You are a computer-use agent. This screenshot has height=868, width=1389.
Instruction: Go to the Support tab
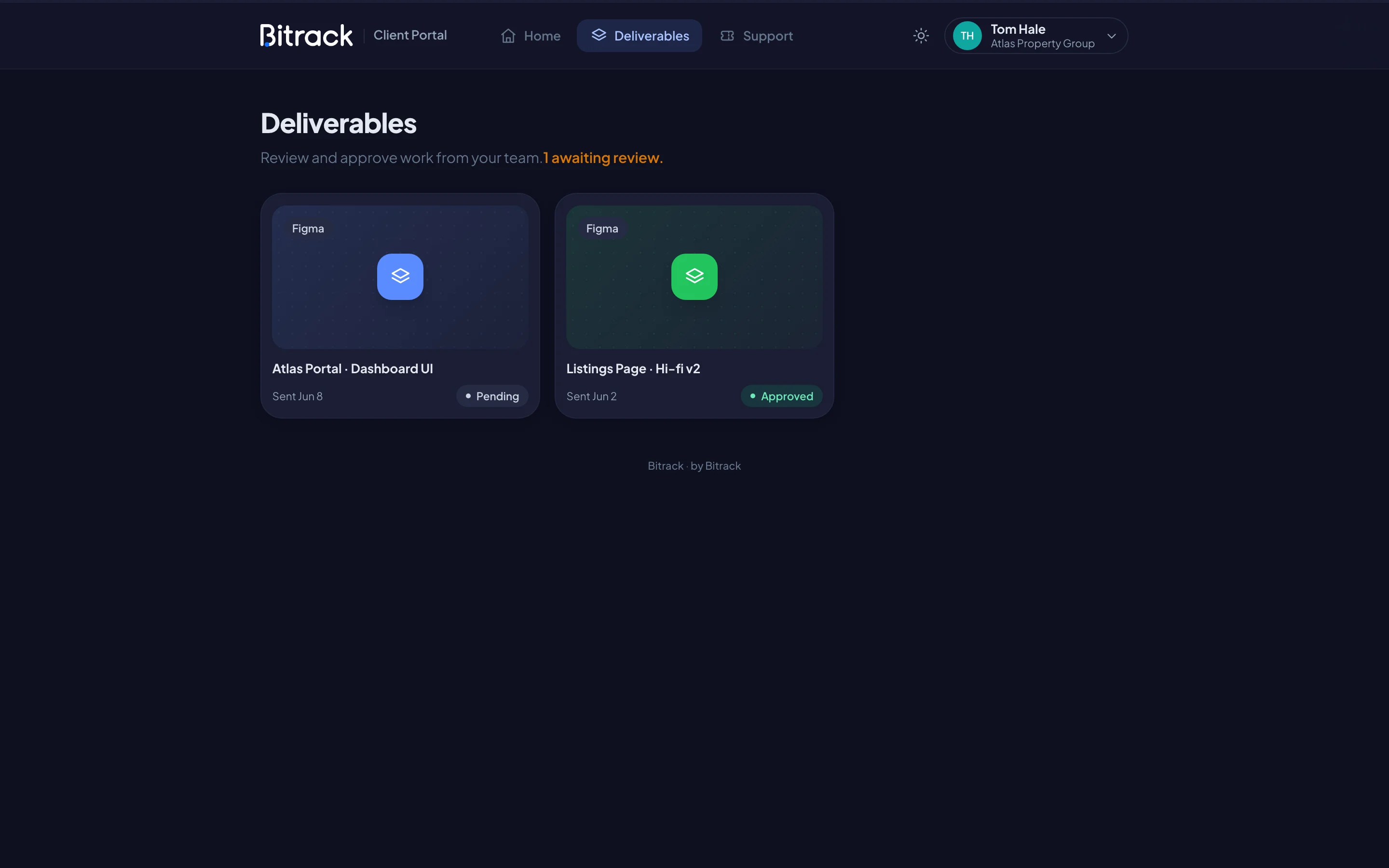757,36
